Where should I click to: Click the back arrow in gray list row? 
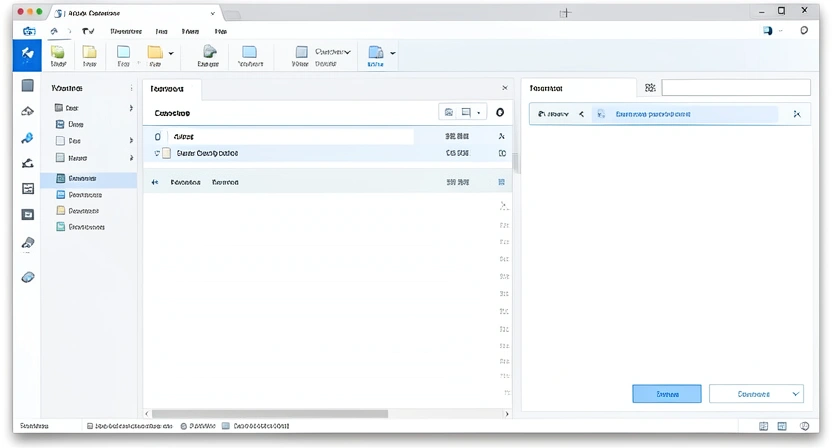[155, 182]
